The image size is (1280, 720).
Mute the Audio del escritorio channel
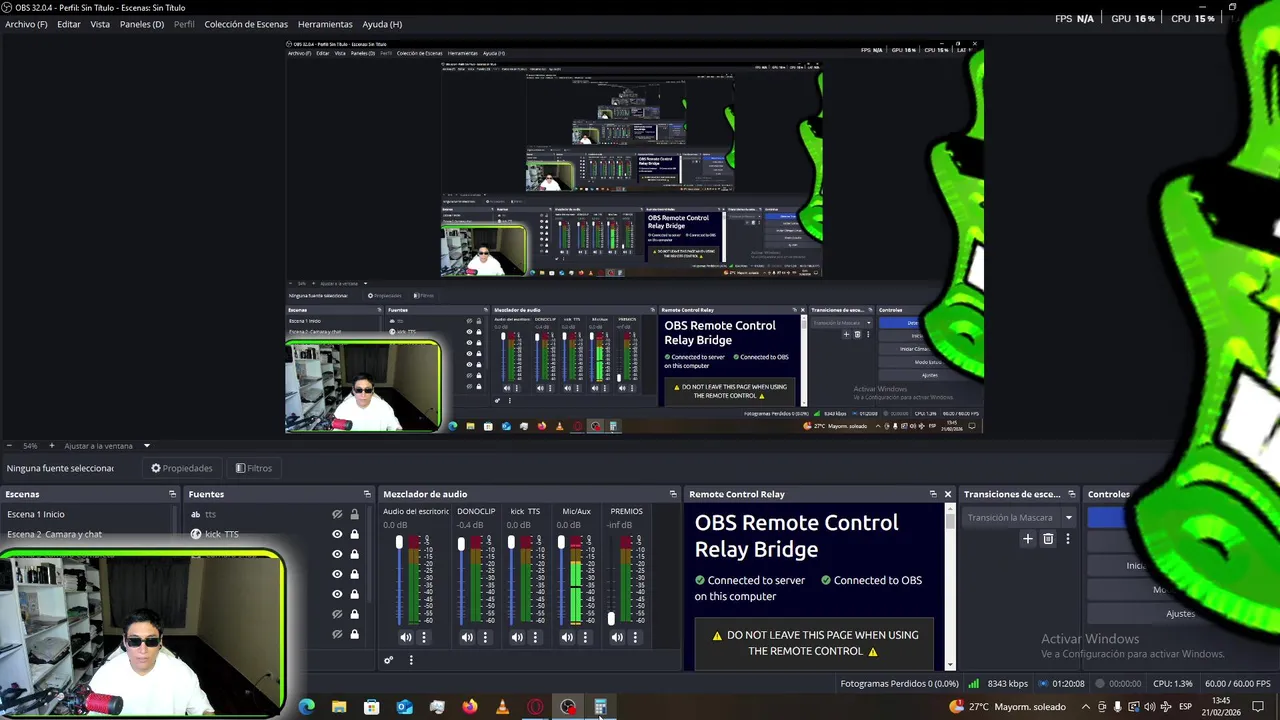point(406,637)
